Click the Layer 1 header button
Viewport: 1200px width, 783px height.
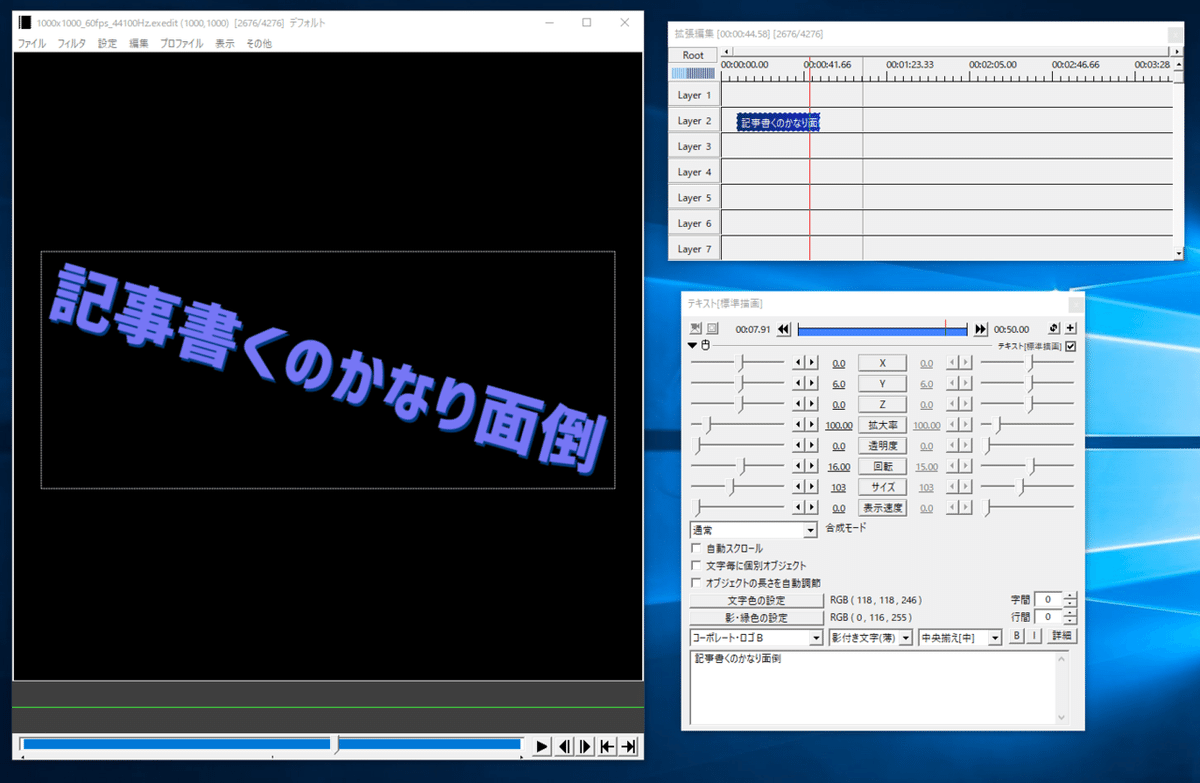[x=694, y=95]
